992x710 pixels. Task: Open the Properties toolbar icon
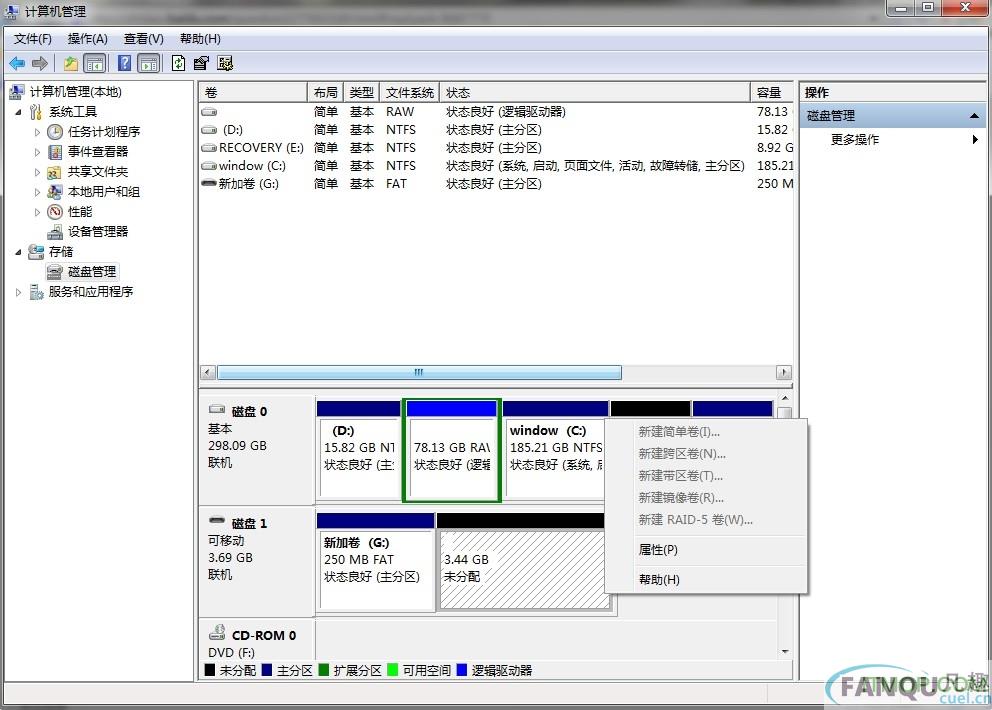201,63
